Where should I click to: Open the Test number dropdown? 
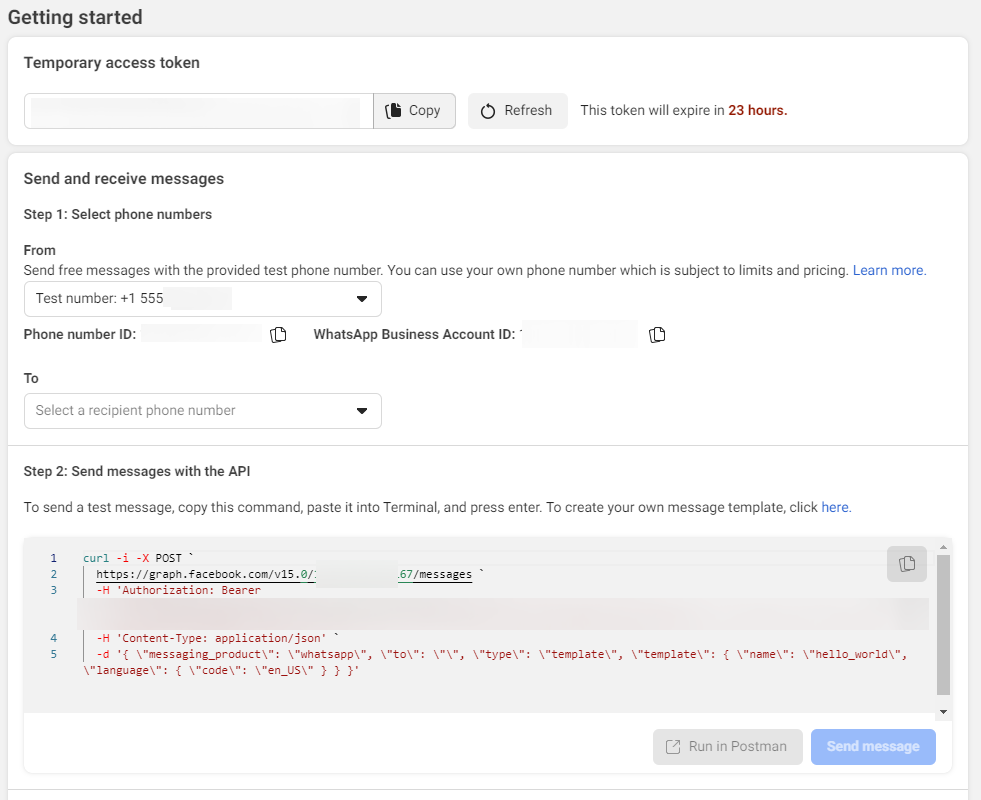(202, 298)
